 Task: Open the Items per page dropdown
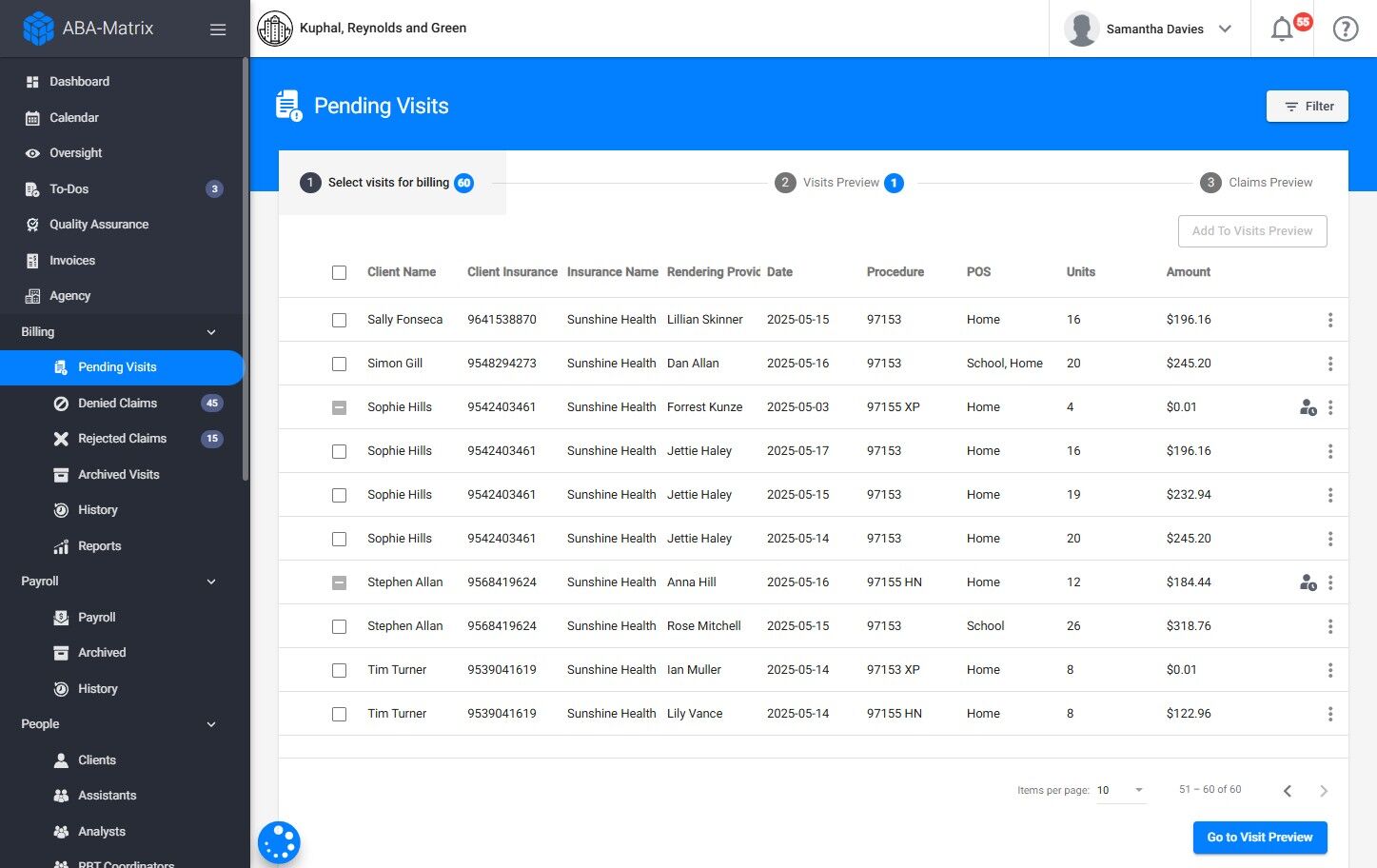(1121, 790)
